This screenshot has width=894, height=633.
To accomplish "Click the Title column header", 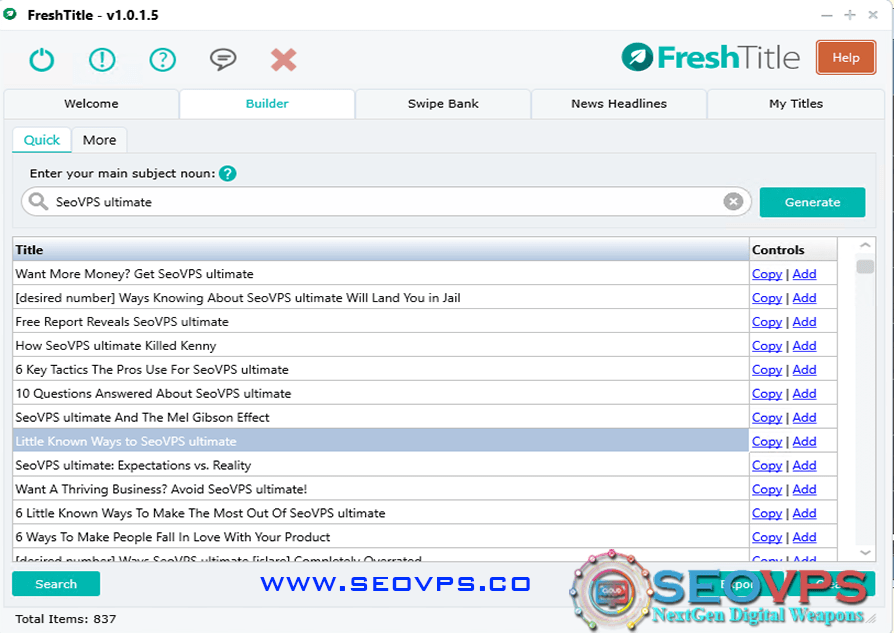I will click(x=381, y=250).
